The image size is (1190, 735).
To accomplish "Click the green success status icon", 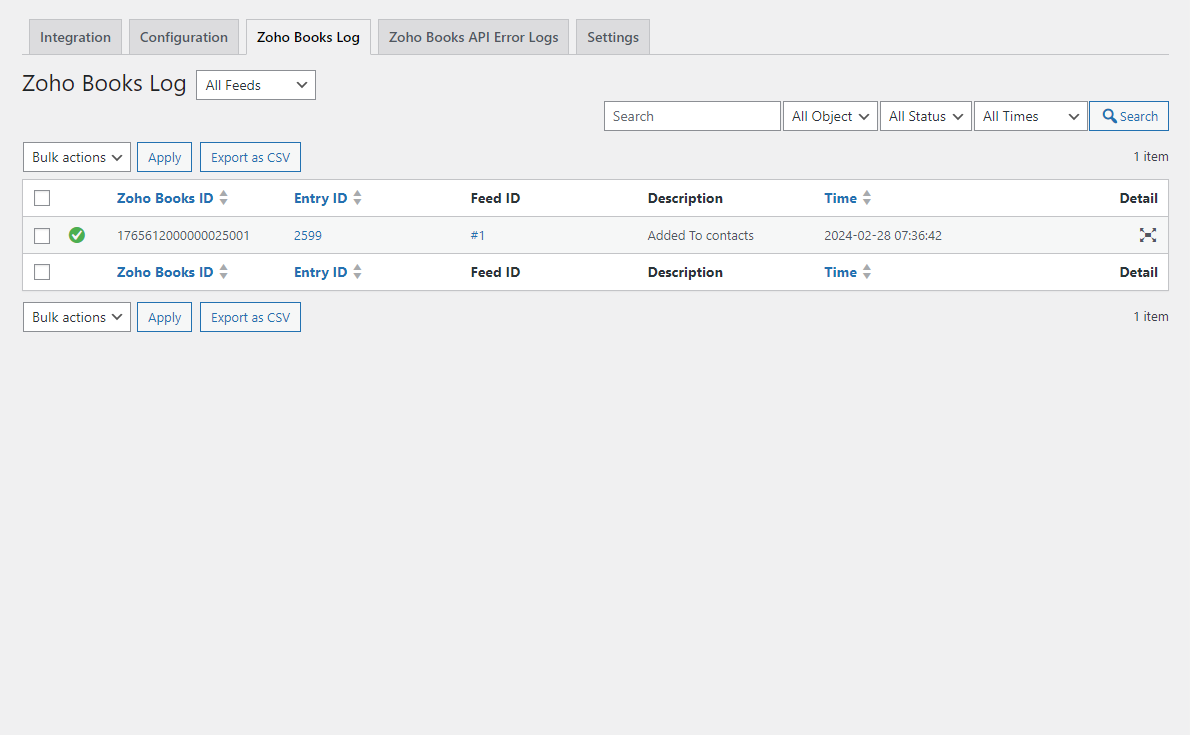I will [77, 235].
